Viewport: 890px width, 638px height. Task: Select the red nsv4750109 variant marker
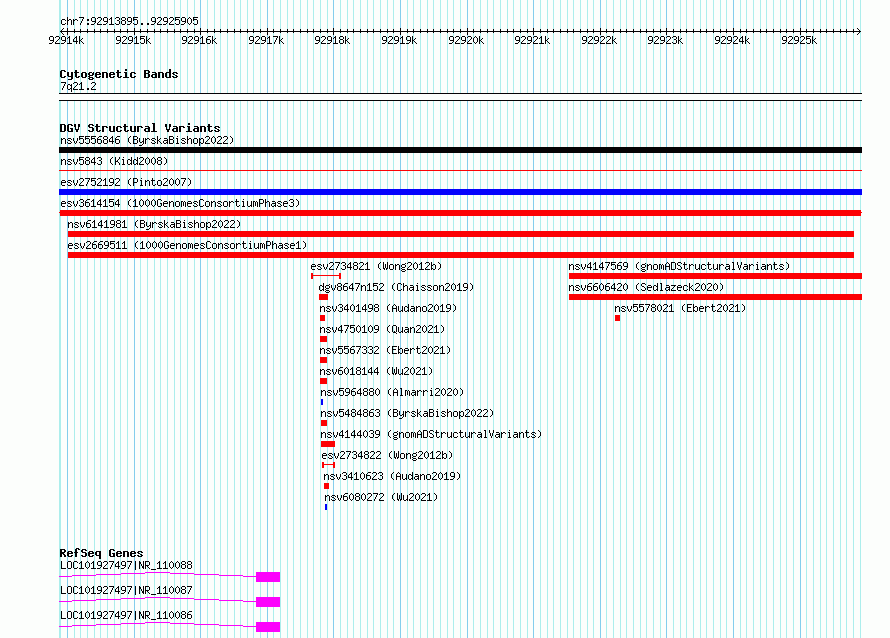tap(324, 339)
